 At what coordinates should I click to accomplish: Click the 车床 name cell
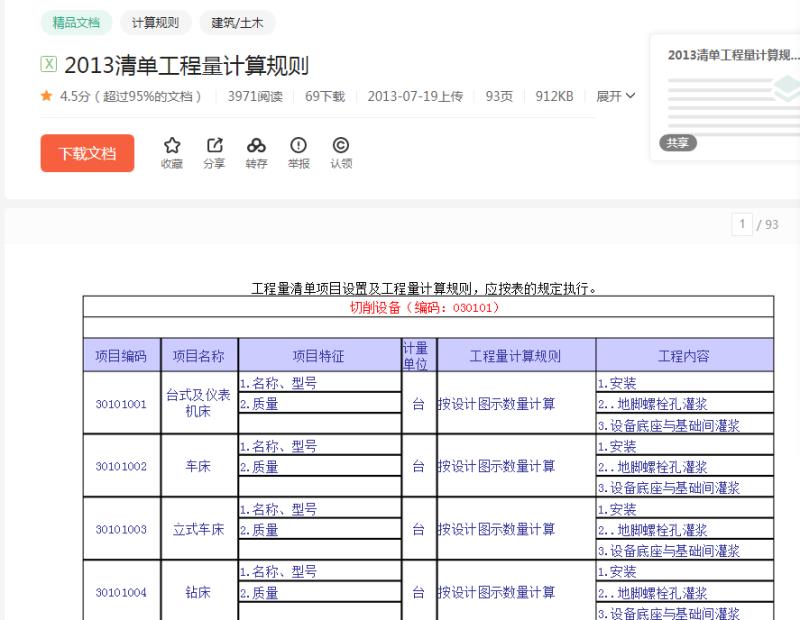click(199, 466)
